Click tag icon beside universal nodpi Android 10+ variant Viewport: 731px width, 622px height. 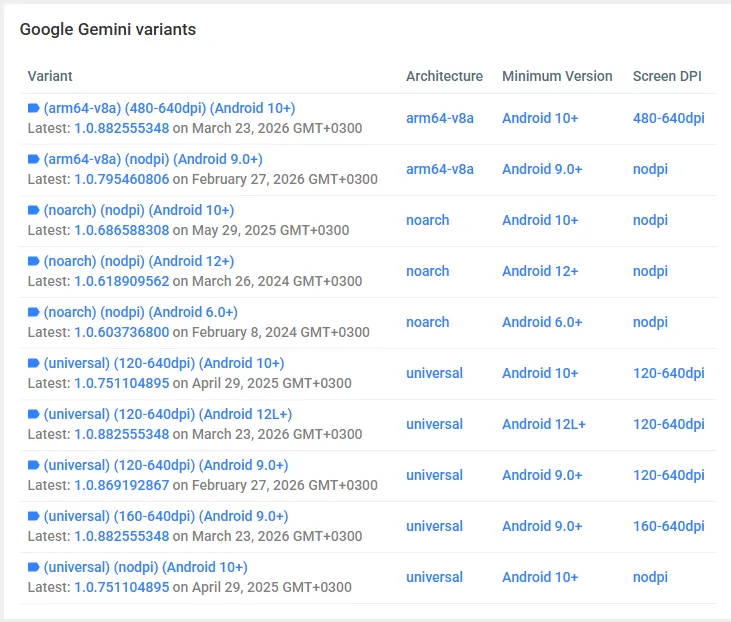[33, 567]
